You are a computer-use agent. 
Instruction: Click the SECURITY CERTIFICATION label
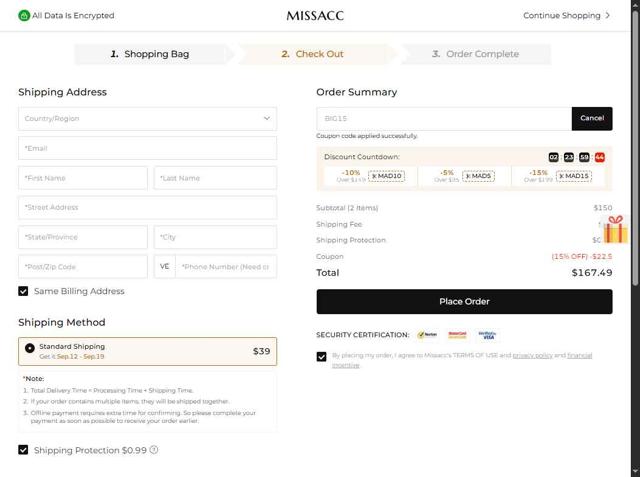coord(362,335)
